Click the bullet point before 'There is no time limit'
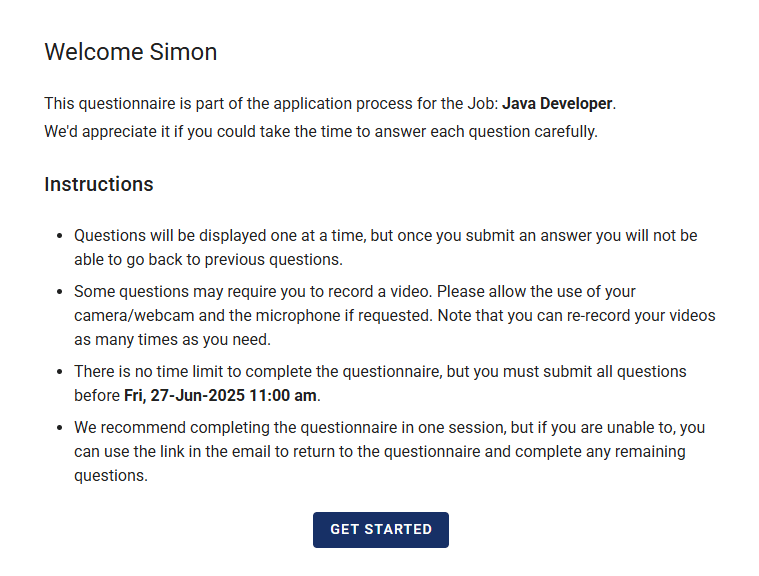The height and width of the screenshot is (576, 759). click(59, 372)
